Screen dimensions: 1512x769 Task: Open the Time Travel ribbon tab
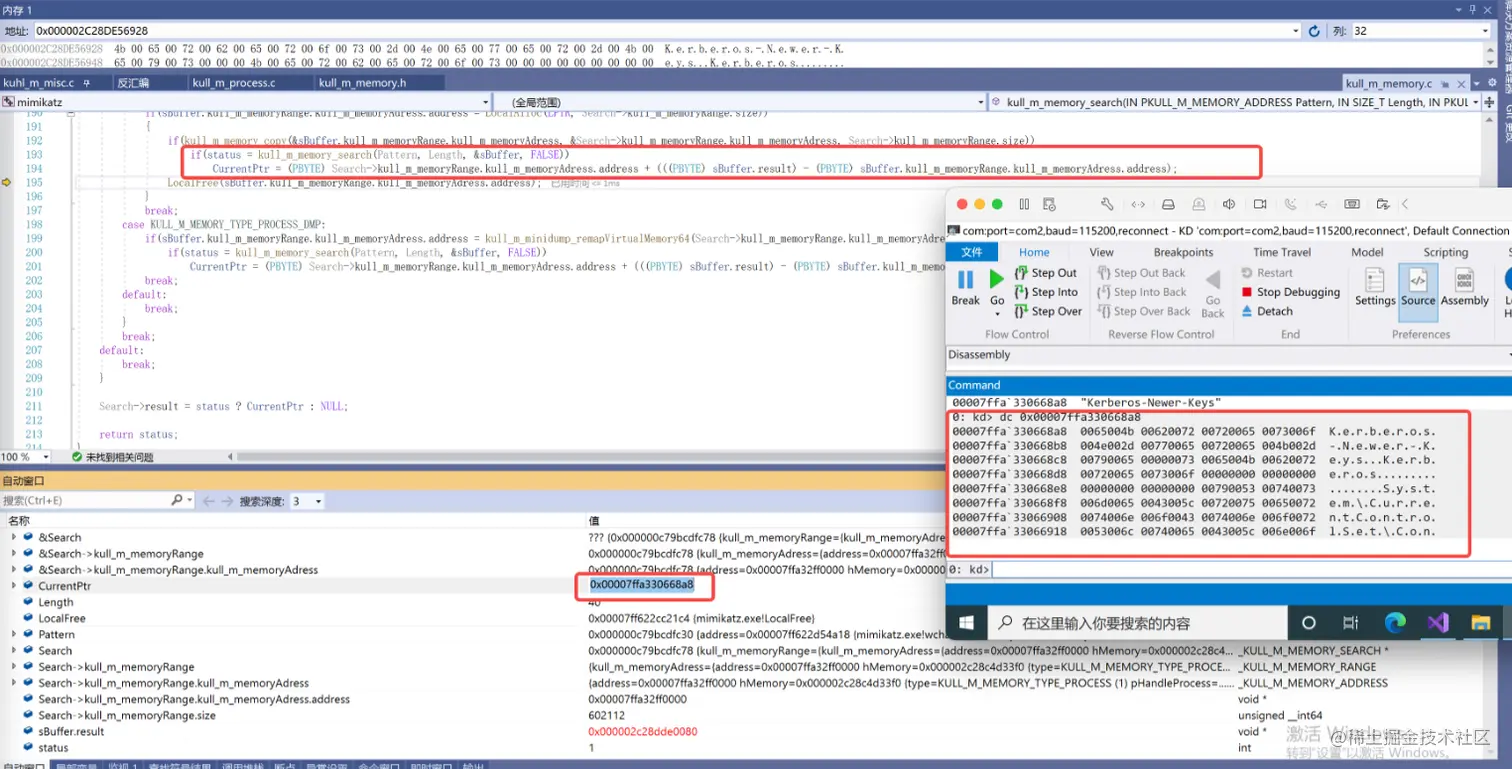click(x=1282, y=252)
